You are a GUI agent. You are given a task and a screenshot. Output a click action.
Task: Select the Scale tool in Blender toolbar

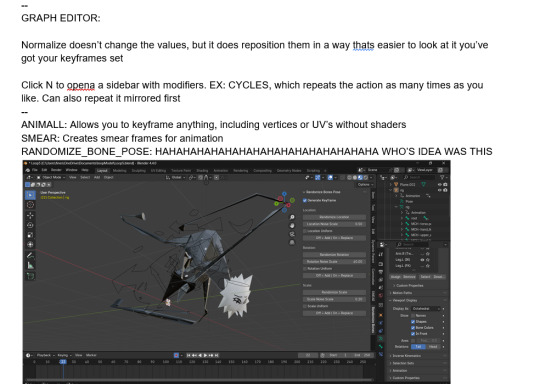30,235
